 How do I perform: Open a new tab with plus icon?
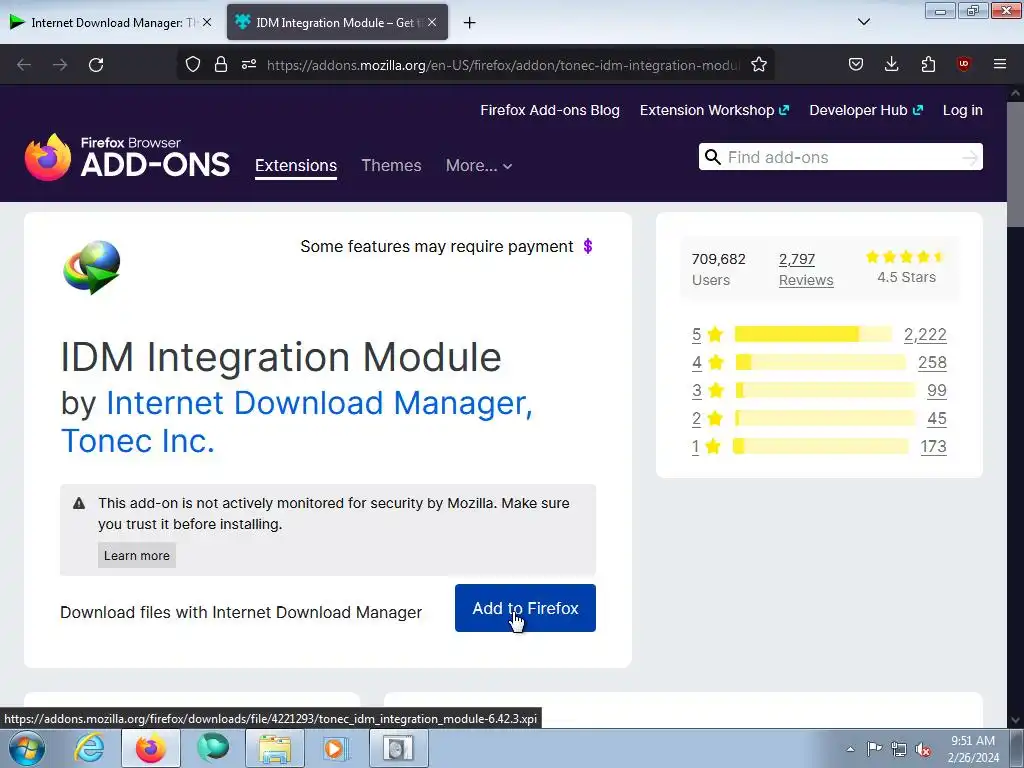470,23
